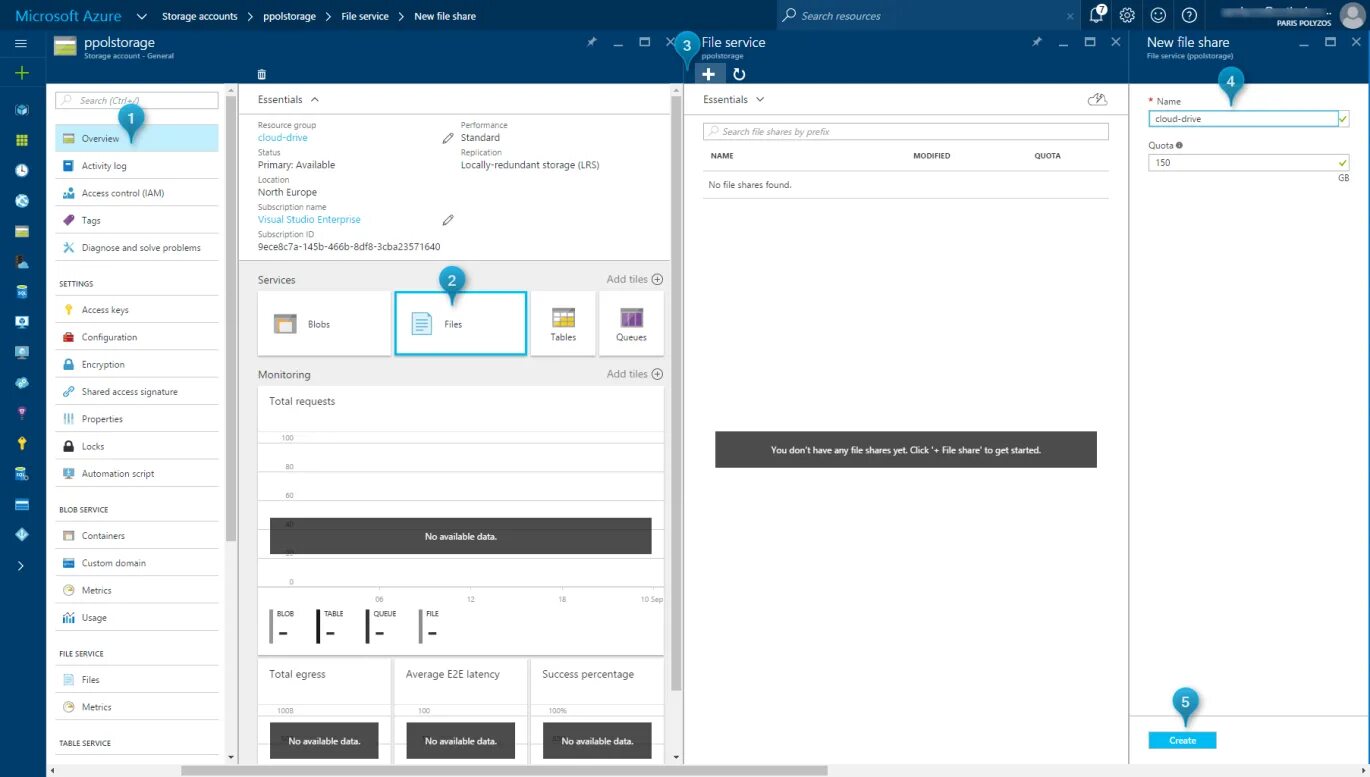Click Visual Studio Enterprise subscription link

309,220
